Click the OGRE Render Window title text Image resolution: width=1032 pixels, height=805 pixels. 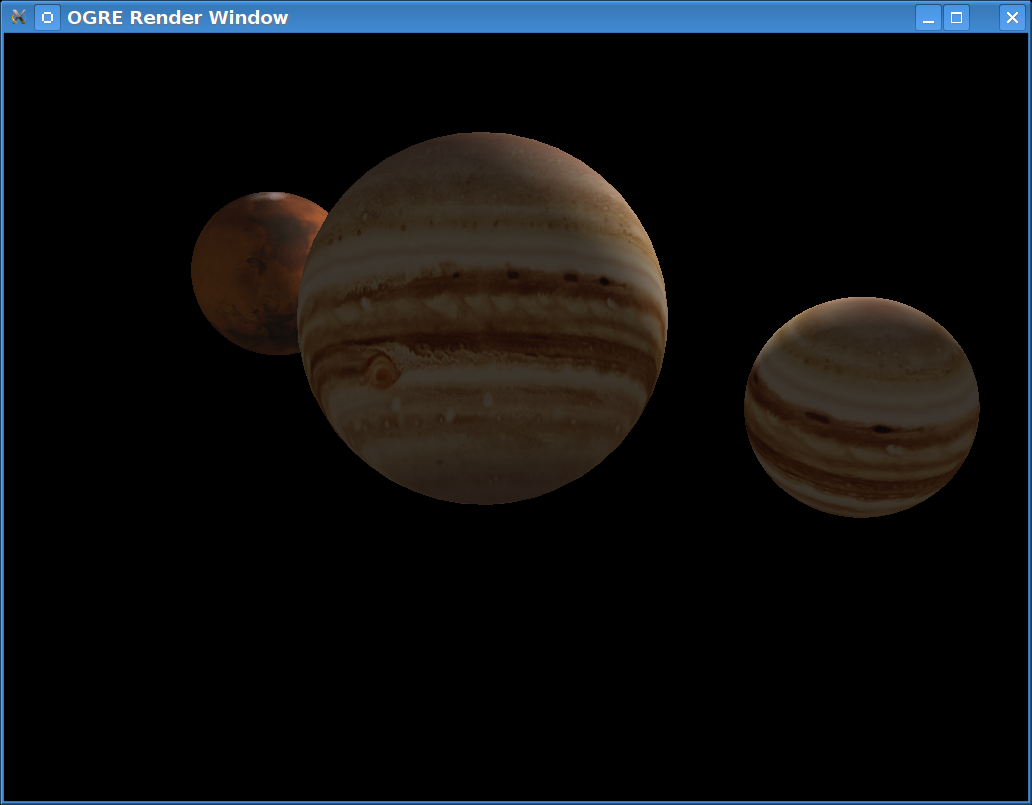177,17
